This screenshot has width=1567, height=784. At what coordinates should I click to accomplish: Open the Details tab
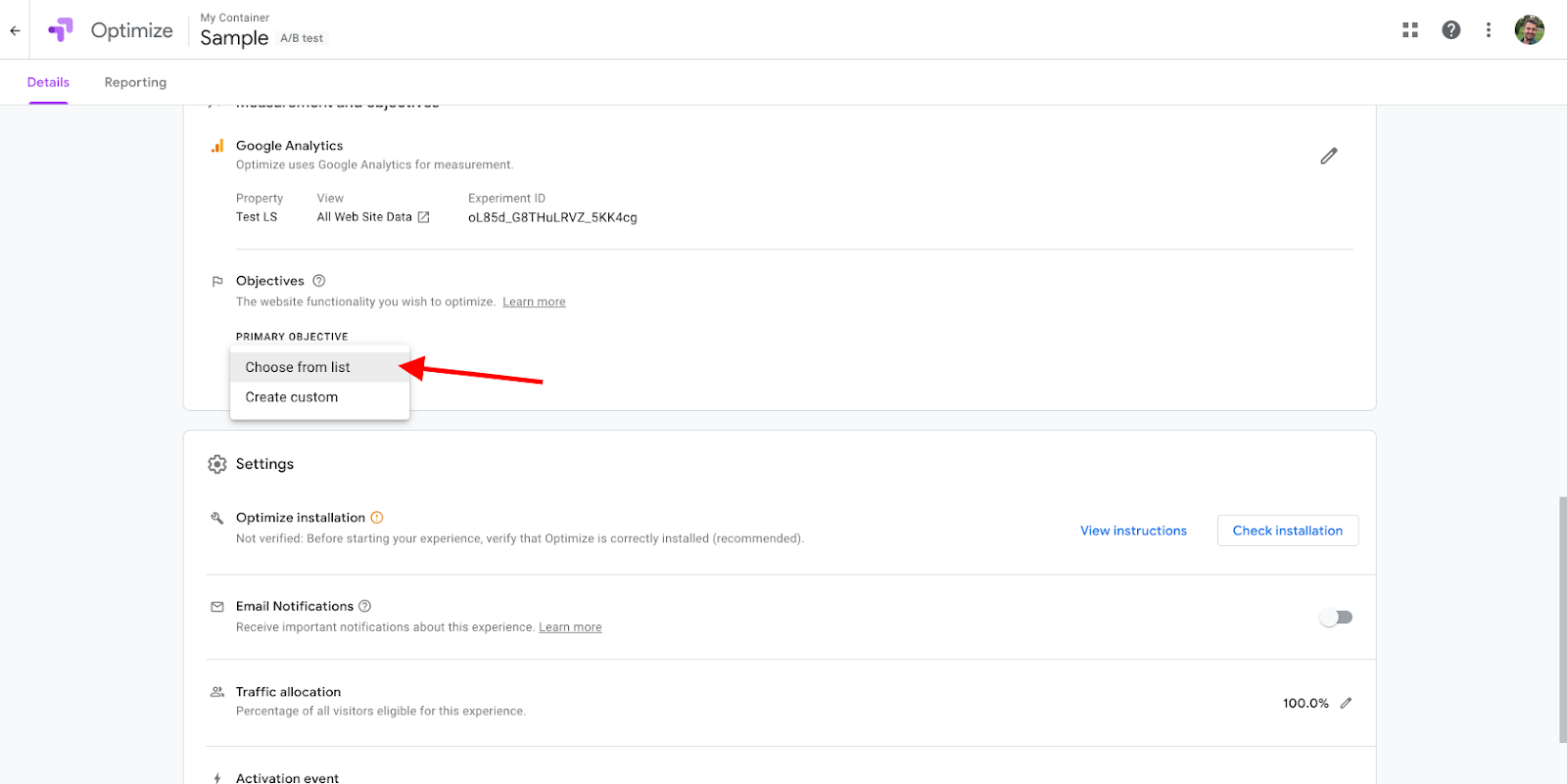click(48, 82)
